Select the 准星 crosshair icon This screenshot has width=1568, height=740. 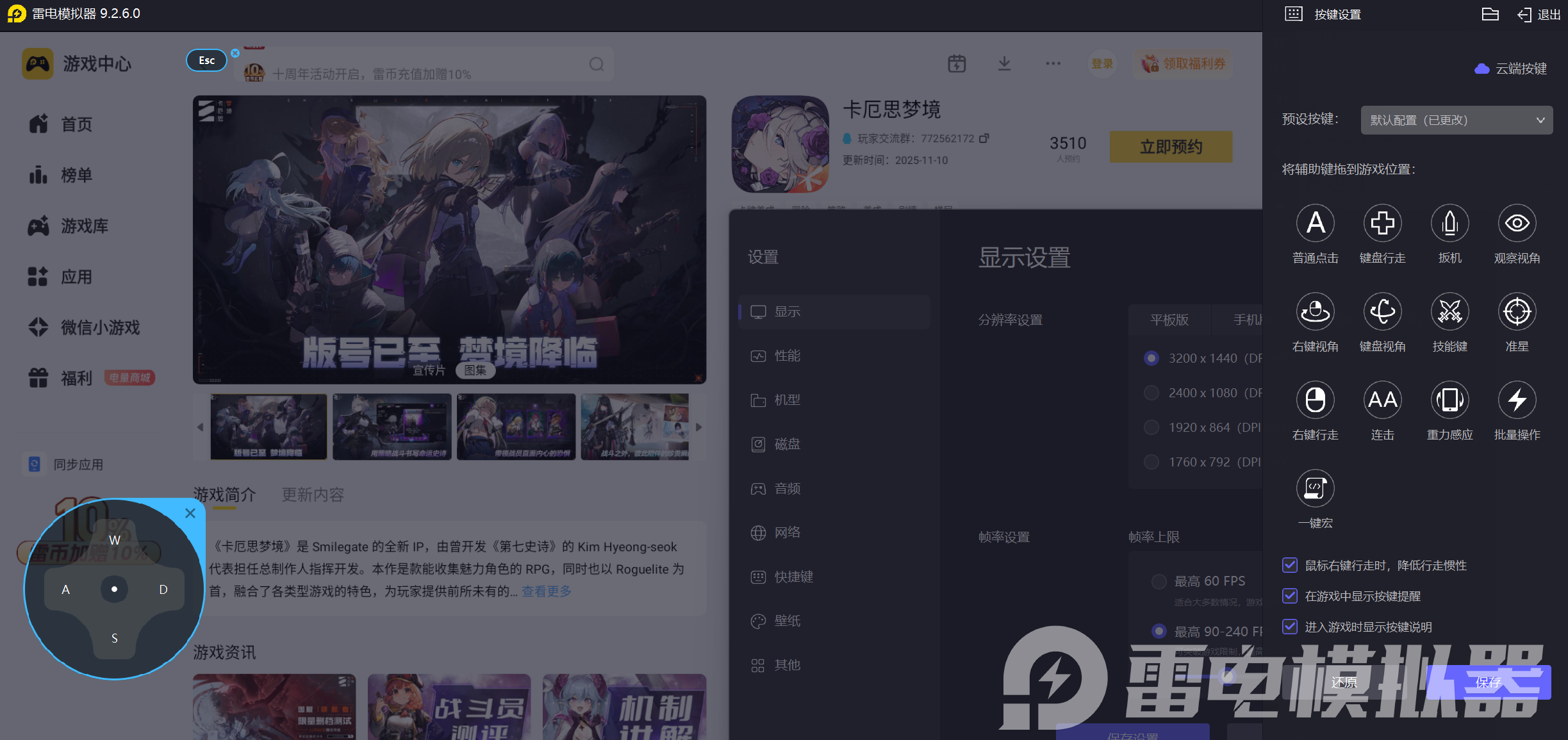[1517, 311]
